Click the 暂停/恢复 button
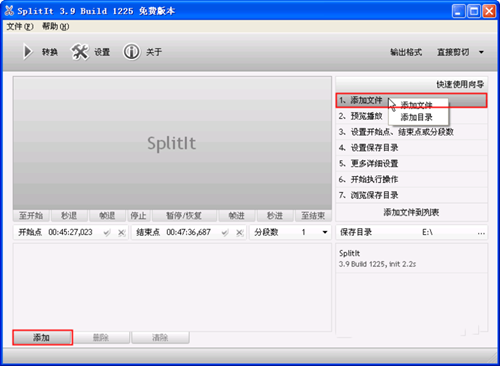The width and height of the screenshot is (500, 366). [x=184, y=216]
